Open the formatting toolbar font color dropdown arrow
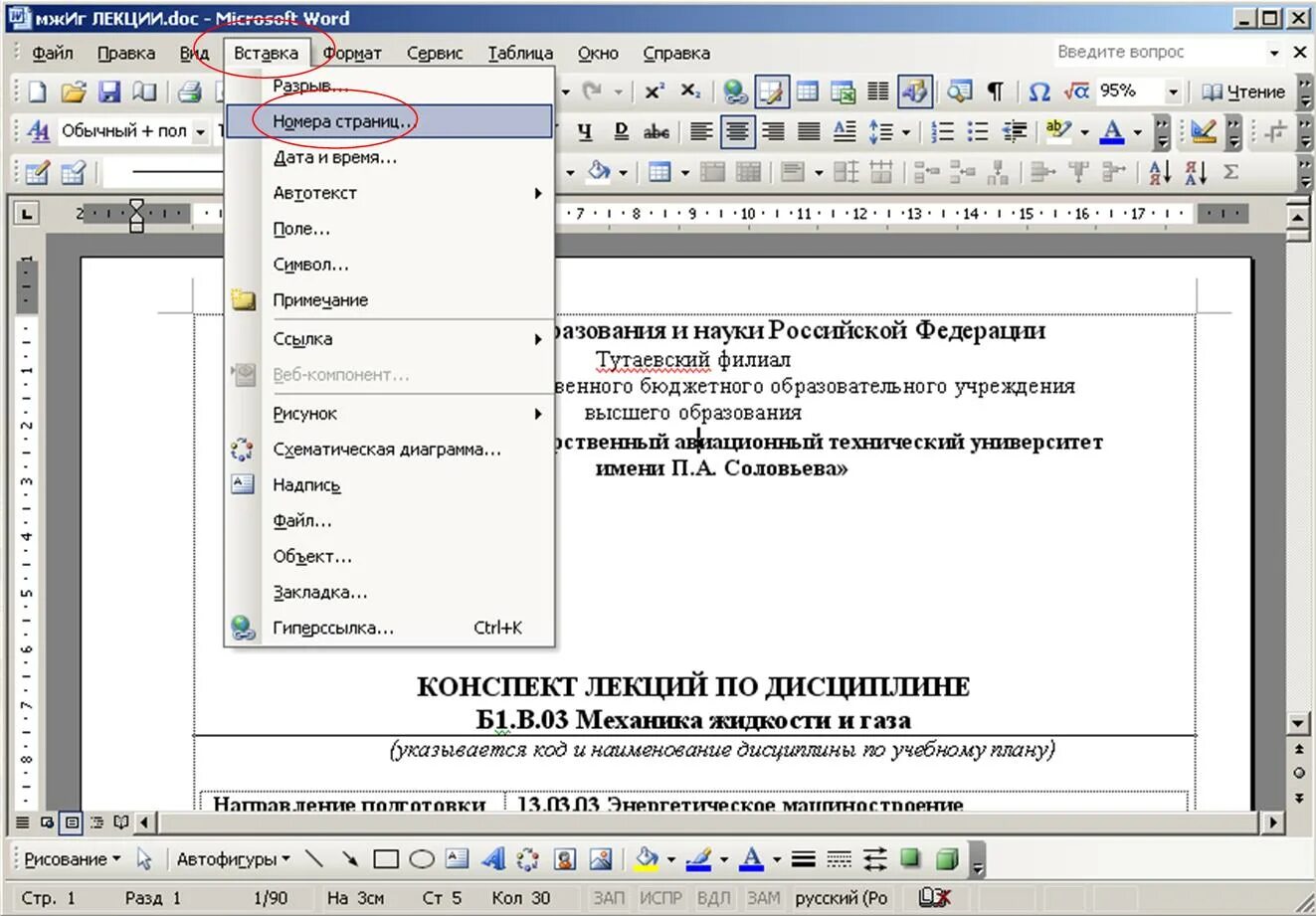Viewport: 1316px width, 916px height. (x=1137, y=131)
